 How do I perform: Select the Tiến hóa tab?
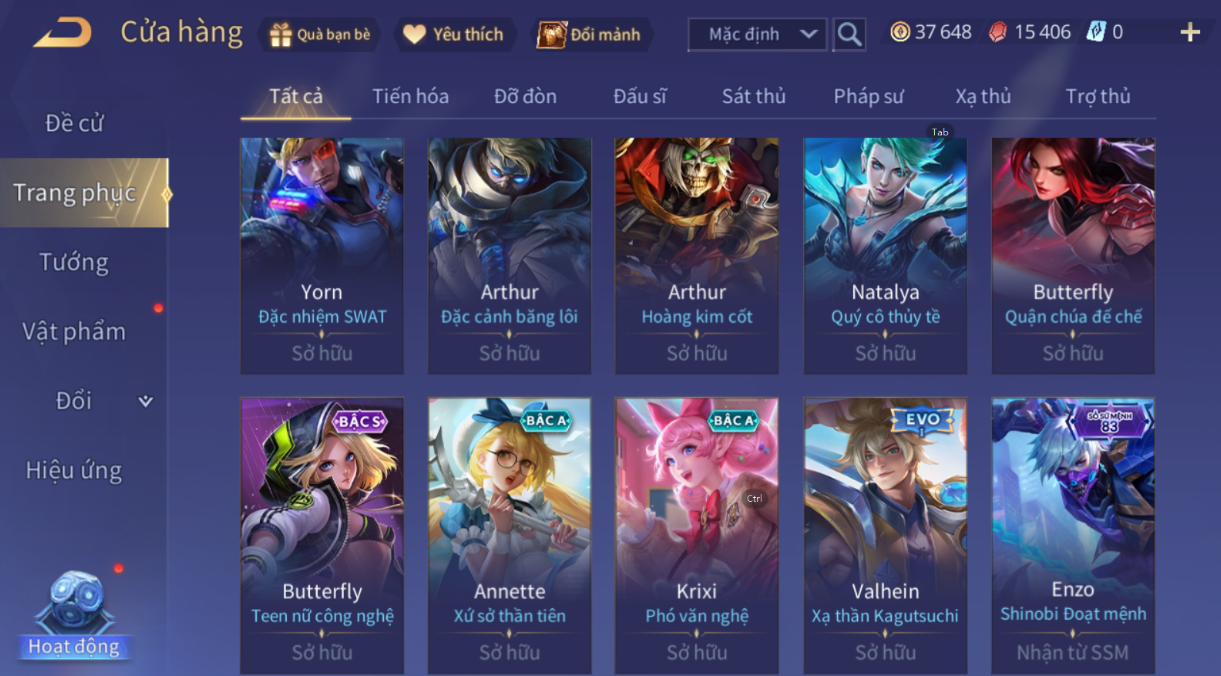point(410,96)
